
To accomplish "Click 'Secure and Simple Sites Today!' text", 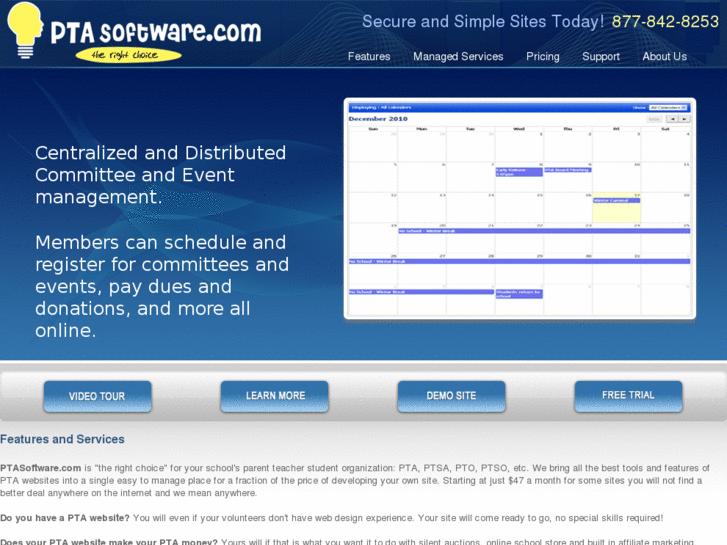I will tap(483, 22).
